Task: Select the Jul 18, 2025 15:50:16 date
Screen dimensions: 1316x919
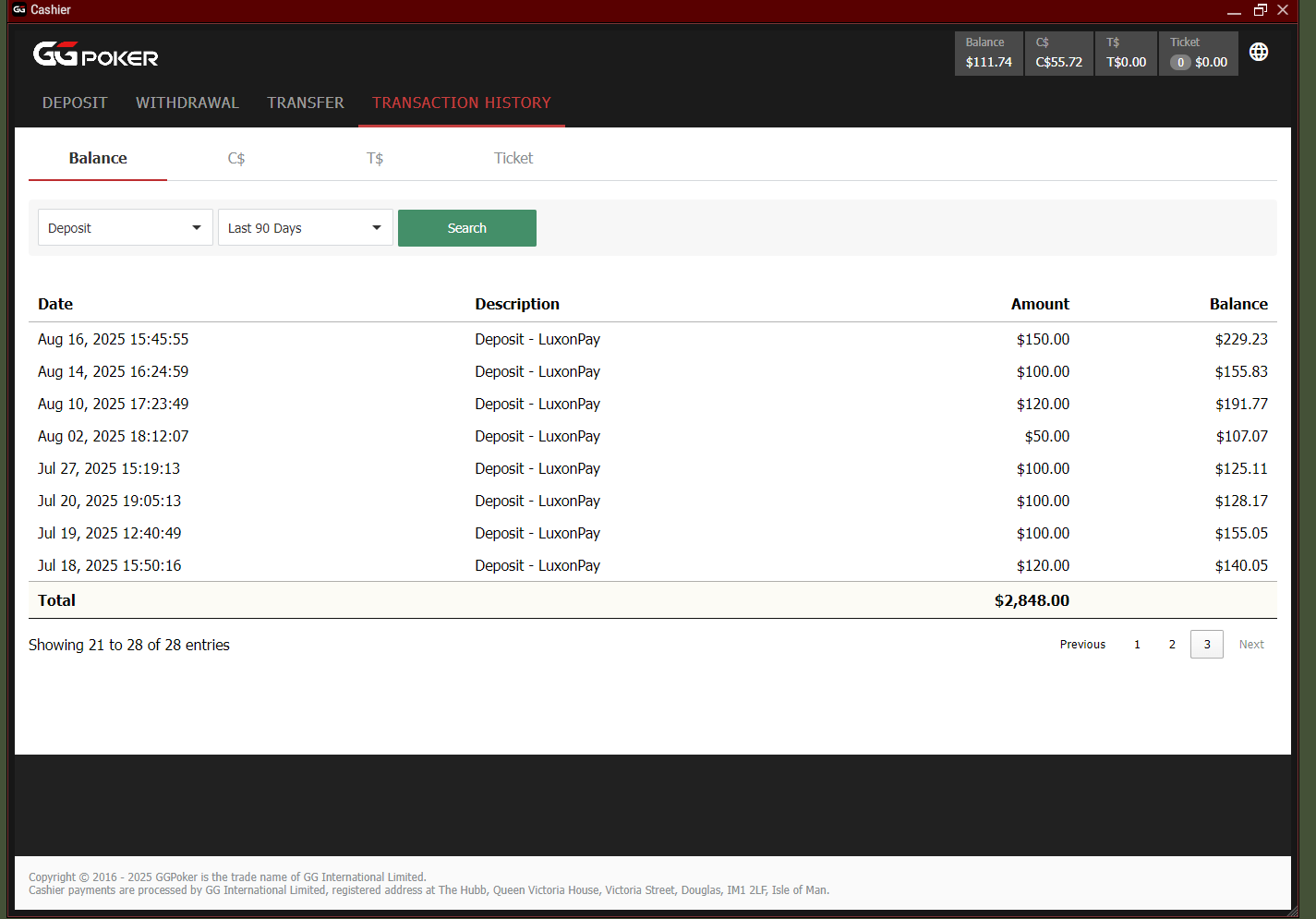Action: 109,565
